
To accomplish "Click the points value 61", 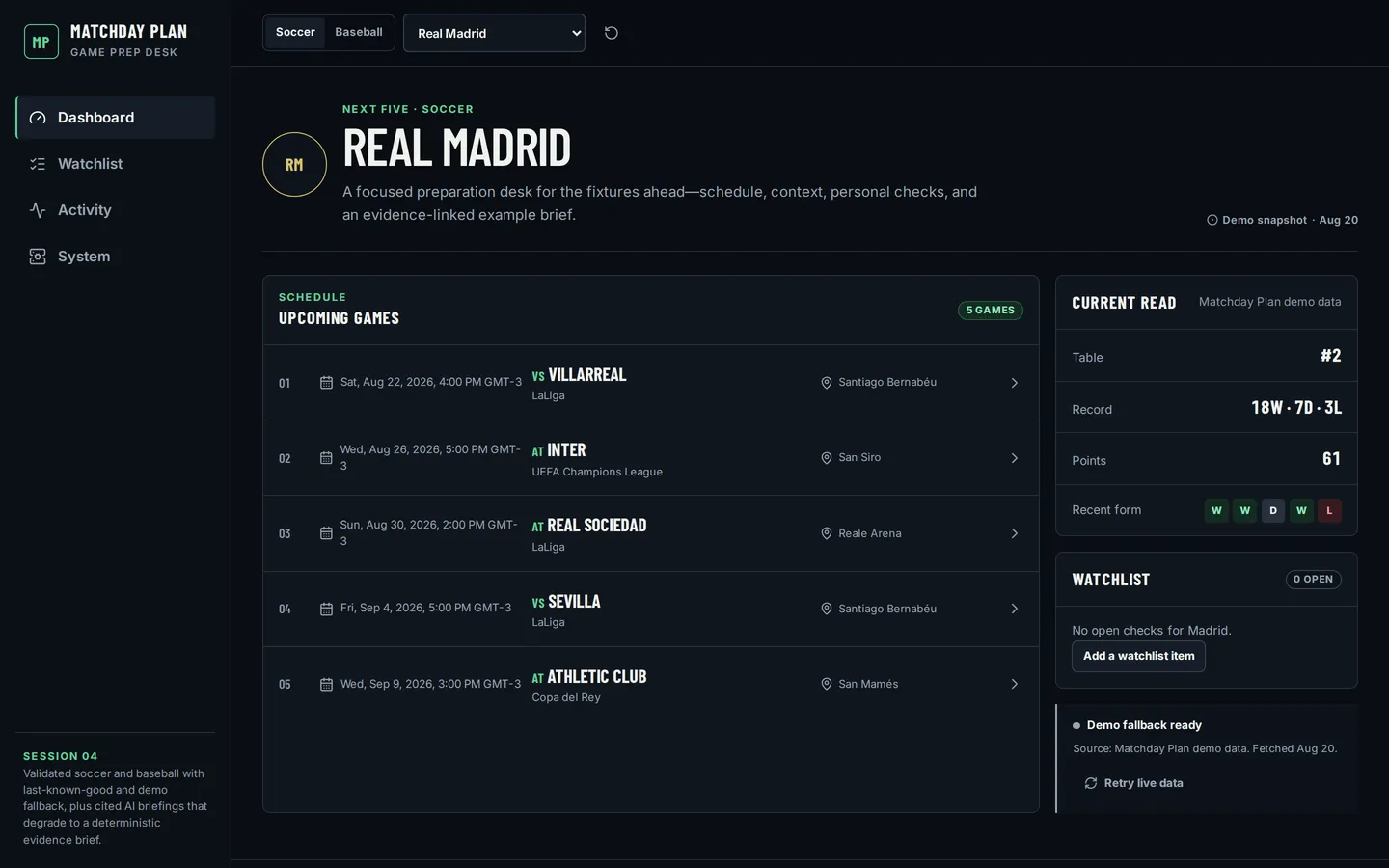I will (1332, 459).
